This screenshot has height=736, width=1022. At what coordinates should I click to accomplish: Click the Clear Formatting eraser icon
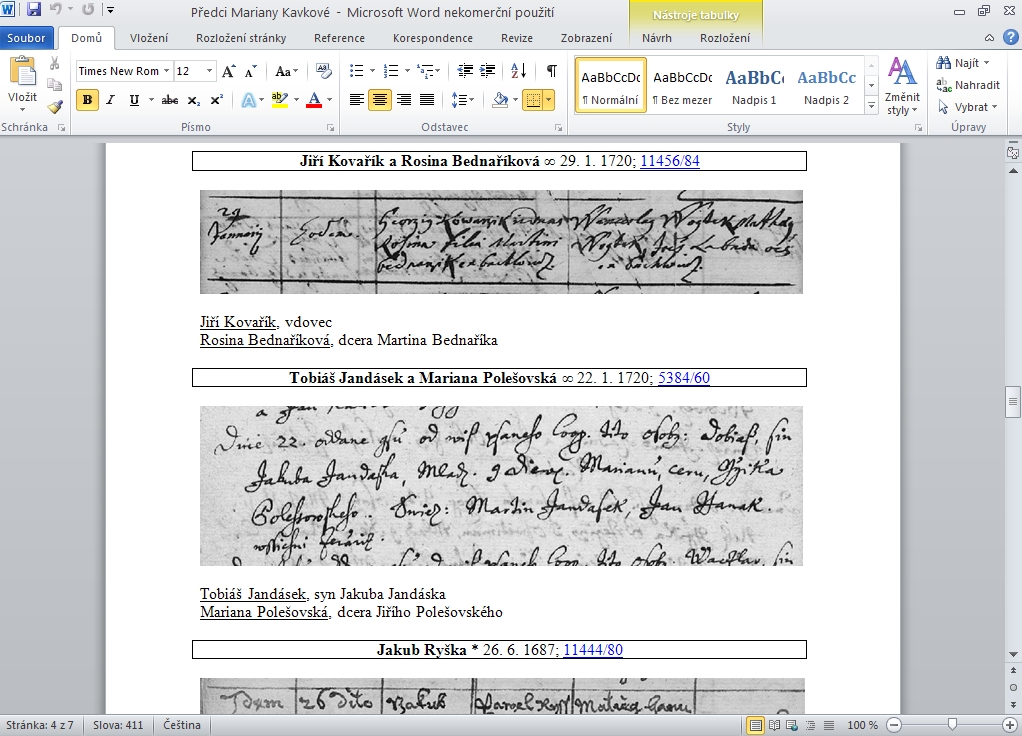point(323,71)
